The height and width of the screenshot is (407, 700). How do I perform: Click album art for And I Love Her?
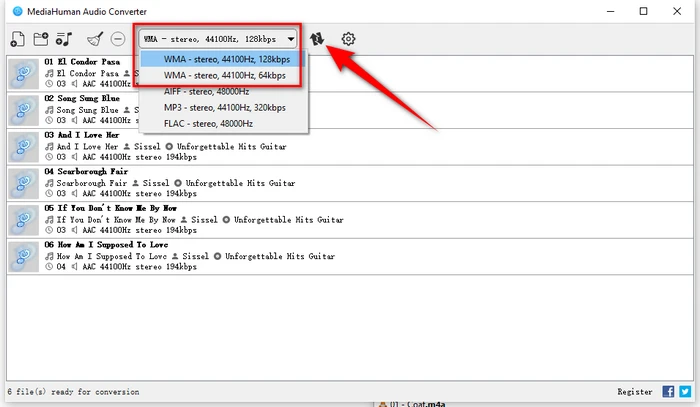pyautogui.click(x=23, y=147)
